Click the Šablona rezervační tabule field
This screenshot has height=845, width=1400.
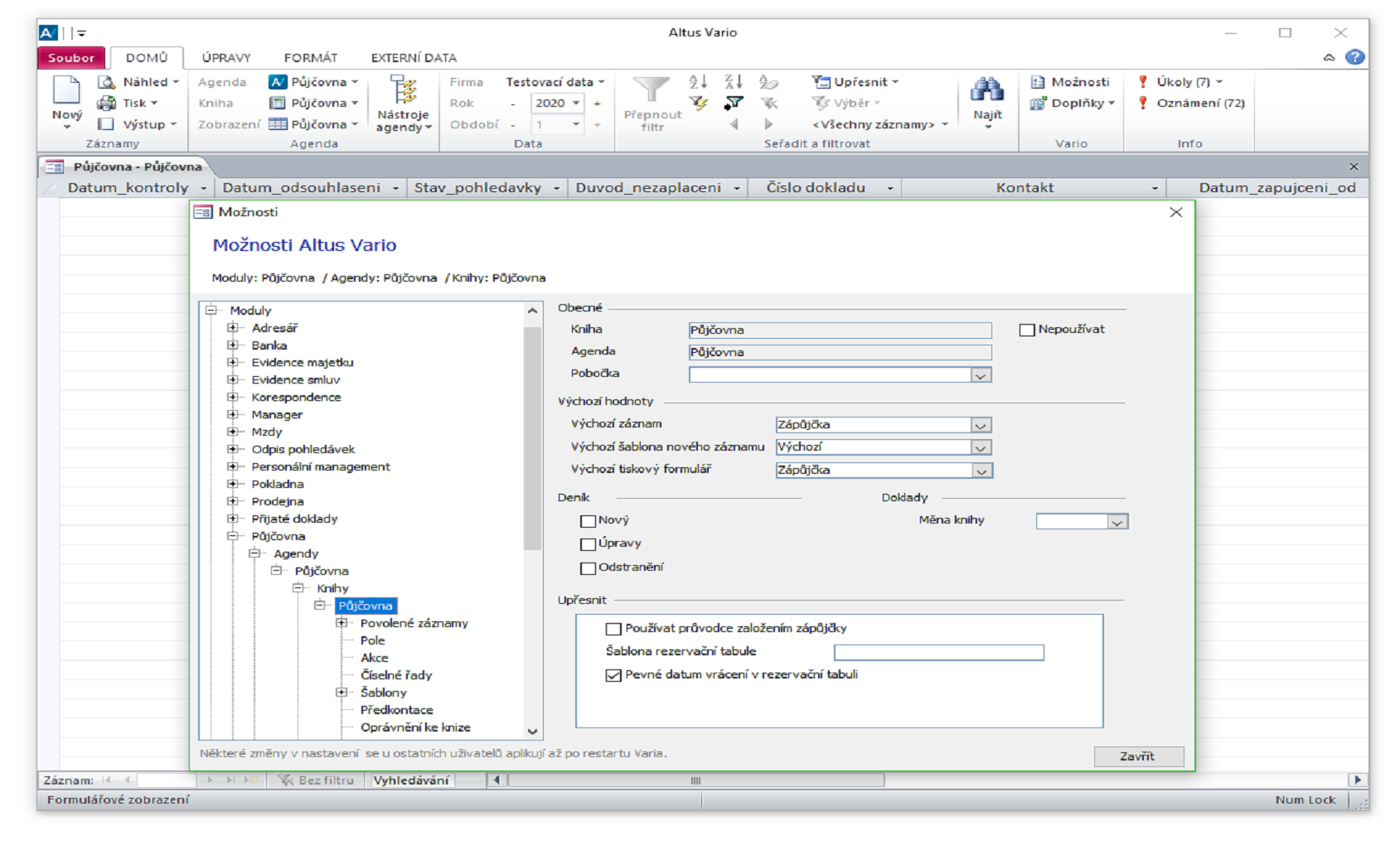(938, 653)
